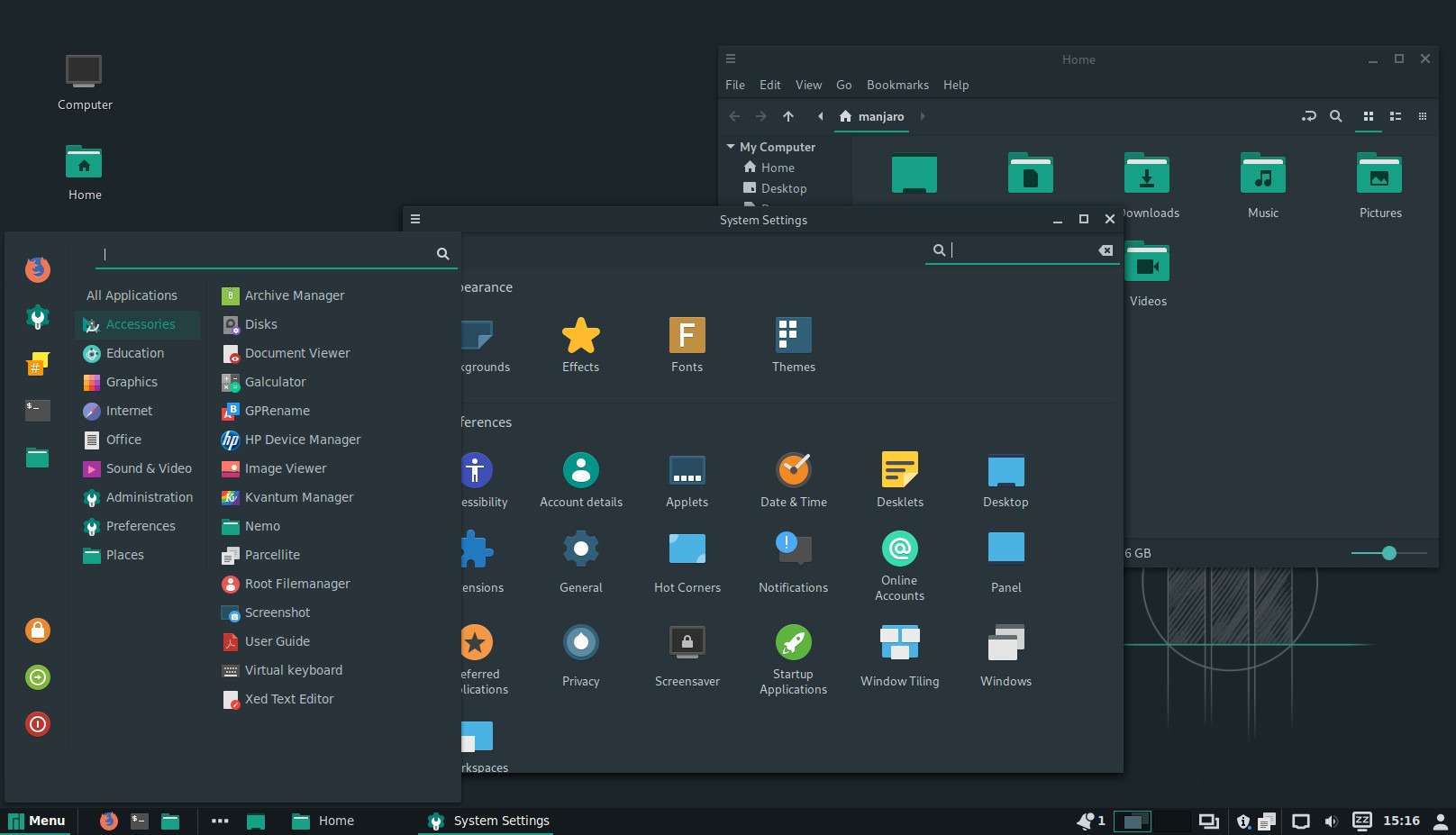Select the Sound & Video category
Image resolution: width=1456 pixels, height=835 pixels.
[x=149, y=468]
